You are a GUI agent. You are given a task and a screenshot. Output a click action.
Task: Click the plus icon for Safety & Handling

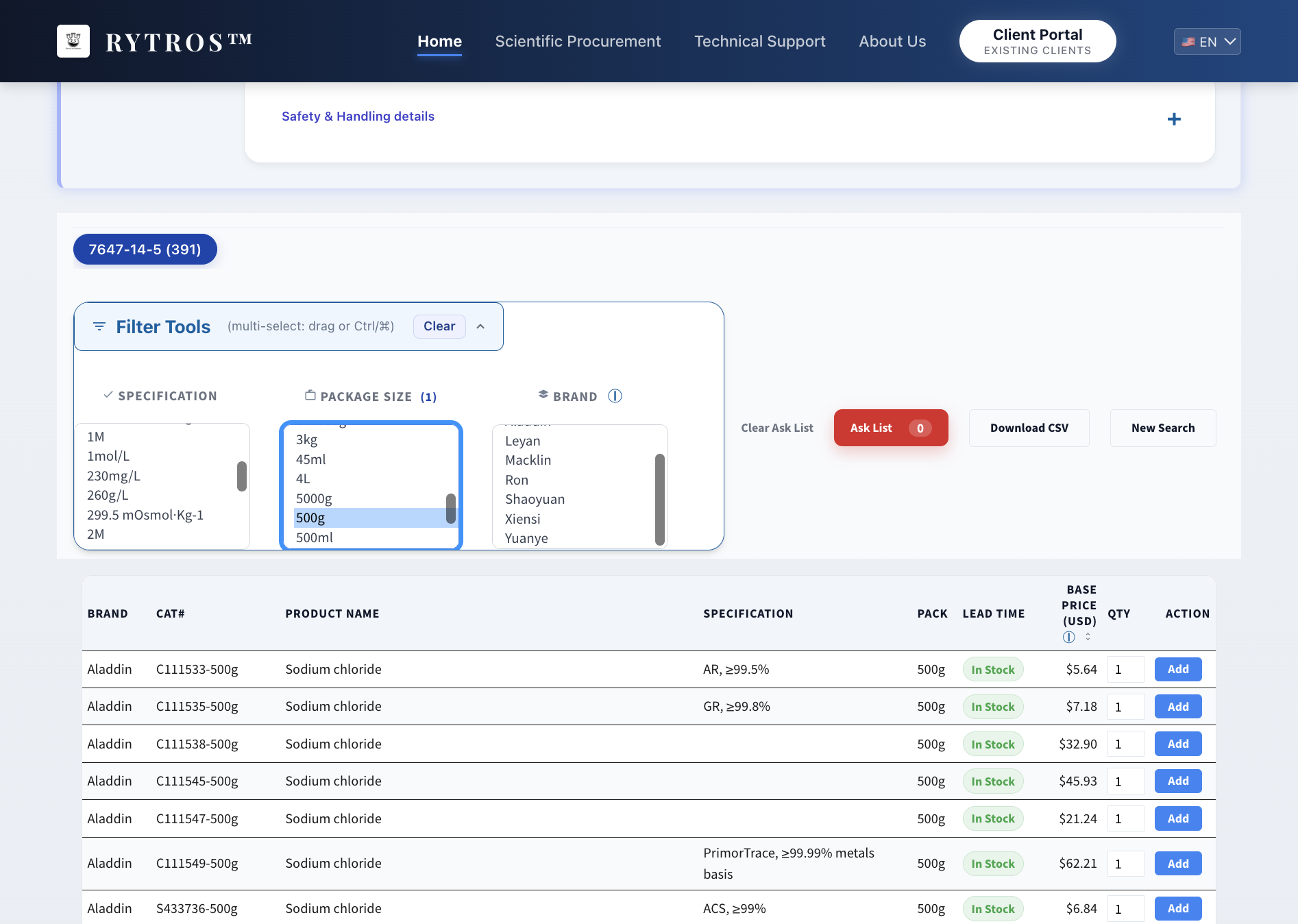pyautogui.click(x=1174, y=119)
